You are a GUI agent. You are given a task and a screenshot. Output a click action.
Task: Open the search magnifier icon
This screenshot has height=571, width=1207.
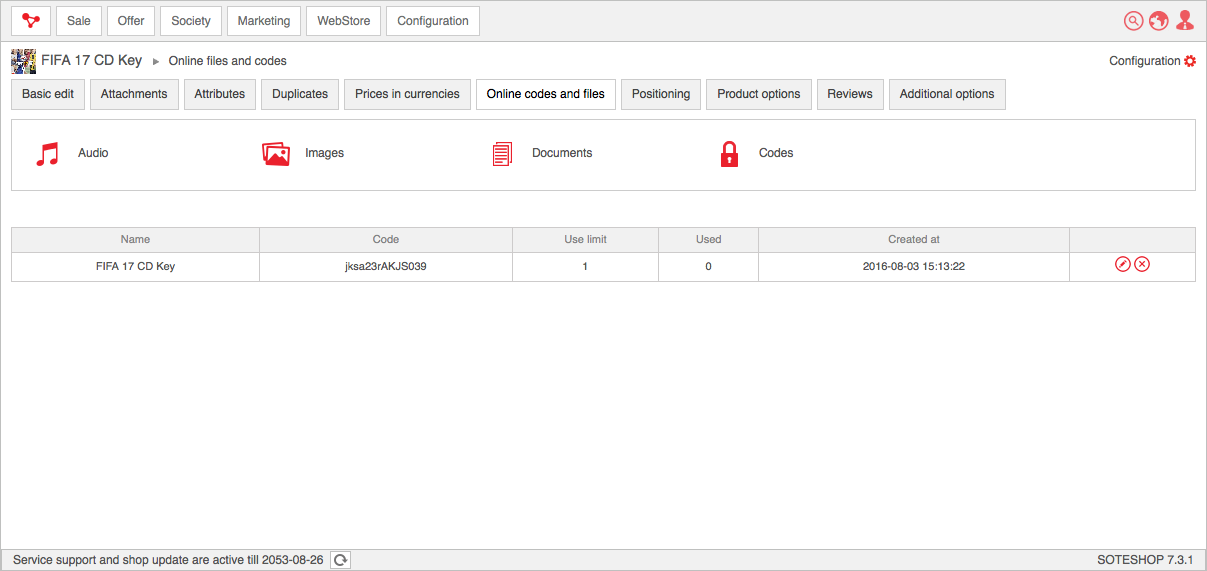coord(1133,21)
